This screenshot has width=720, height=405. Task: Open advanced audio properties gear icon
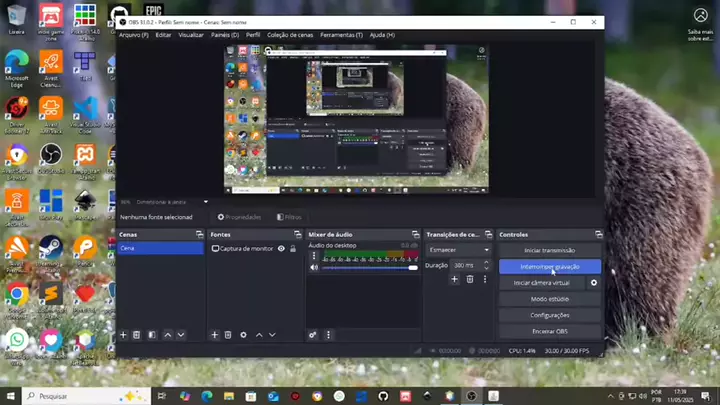(x=313, y=335)
